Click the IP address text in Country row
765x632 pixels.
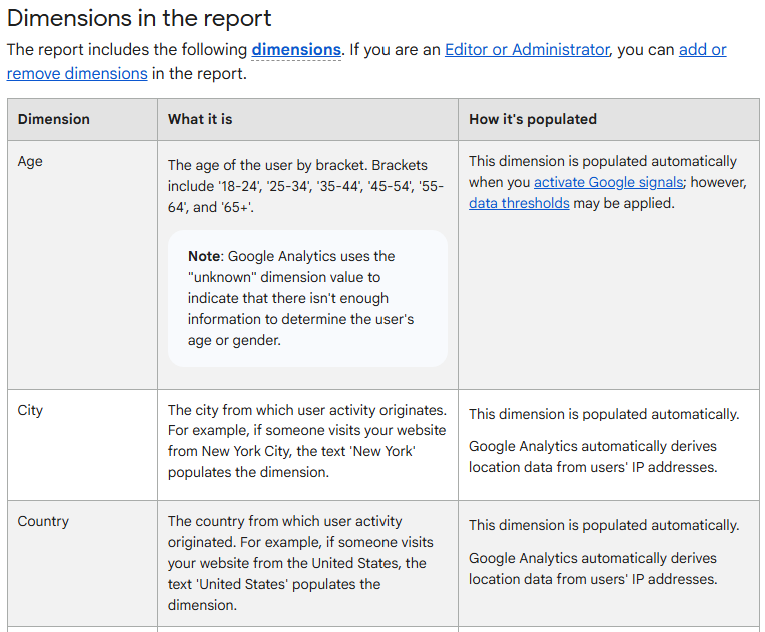[592, 568]
